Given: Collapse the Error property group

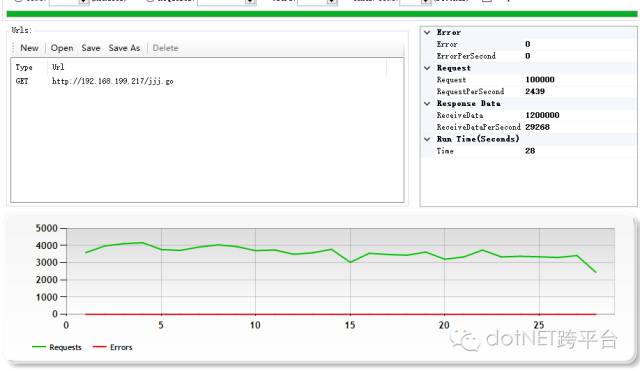Looking at the screenshot, I should [x=427, y=32].
